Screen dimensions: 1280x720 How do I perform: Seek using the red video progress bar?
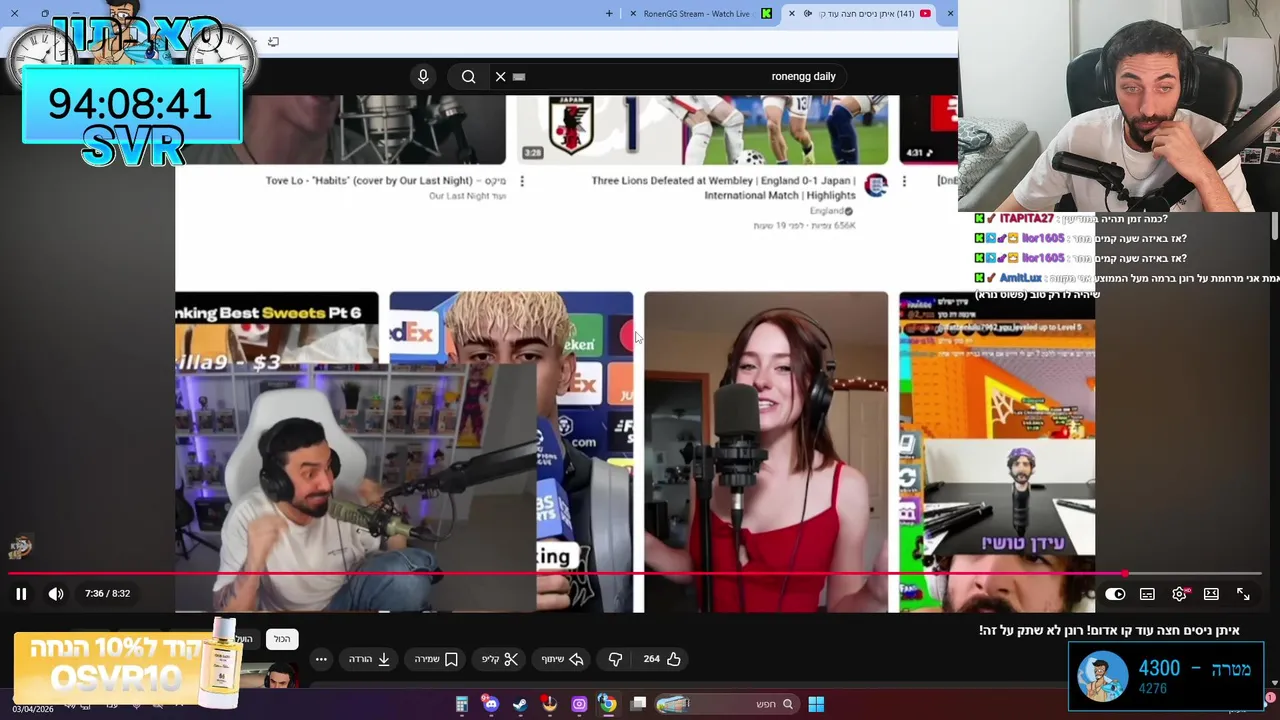pos(635,574)
